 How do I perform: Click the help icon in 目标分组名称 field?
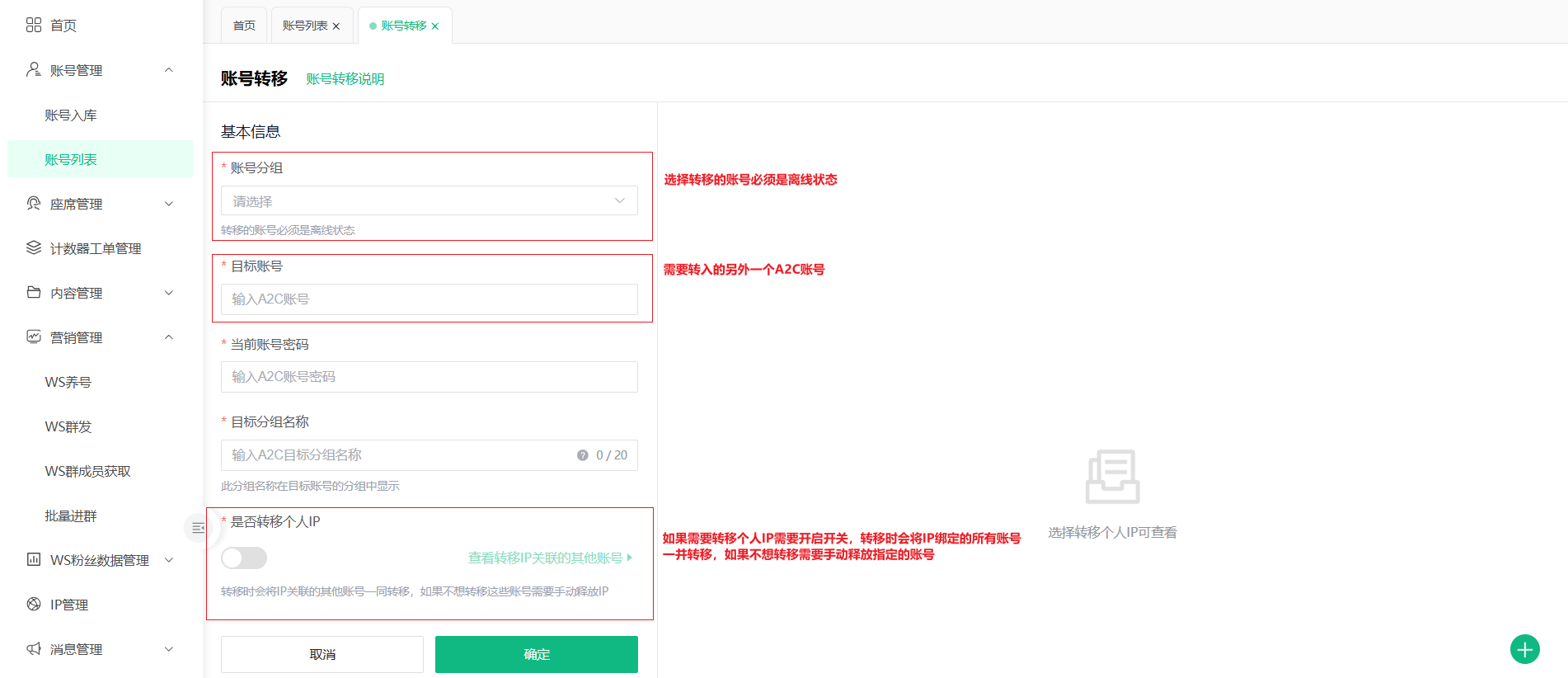(x=582, y=455)
